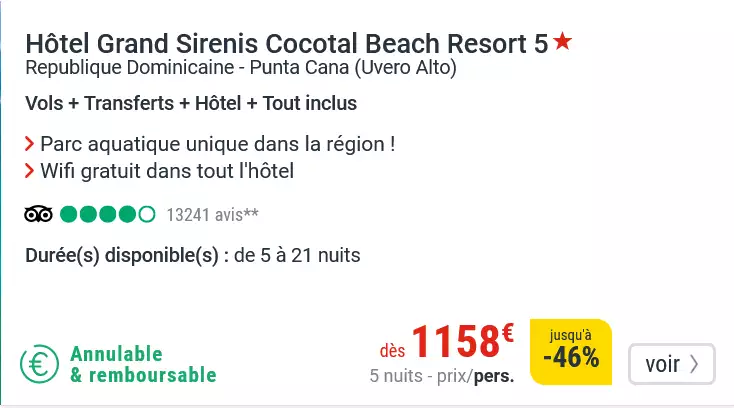Image resolution: width=734 pixels, height=408 pixels.
Task: Open the Hôtel Grand Sirenis Cocotal title
Action: [286, 43]
